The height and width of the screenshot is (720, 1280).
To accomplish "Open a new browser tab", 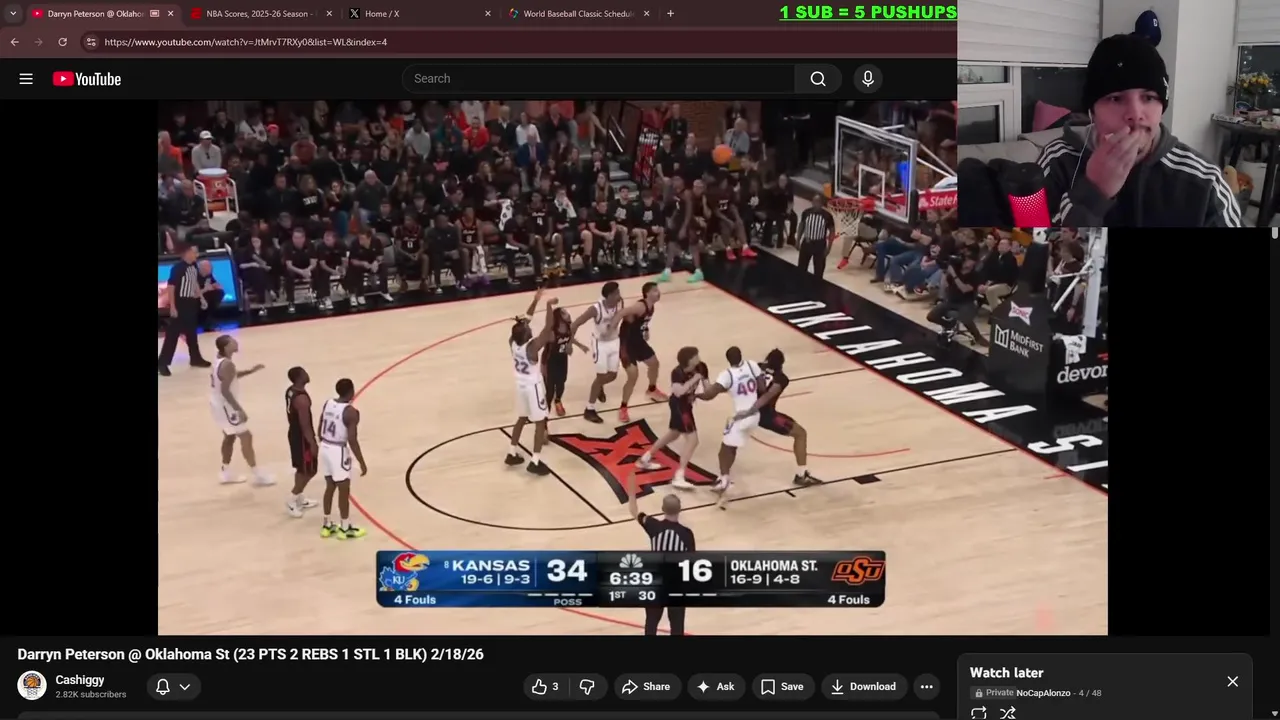I will [x=670, y=14].
